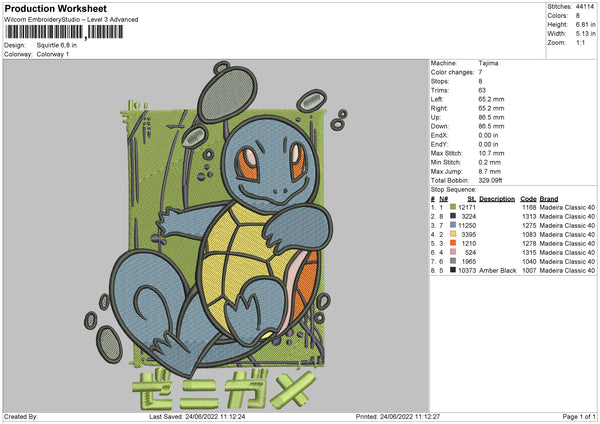This screenshot has height=424, width=600.
Task: Click thread code '1007'
Action: tap(529, 271)
